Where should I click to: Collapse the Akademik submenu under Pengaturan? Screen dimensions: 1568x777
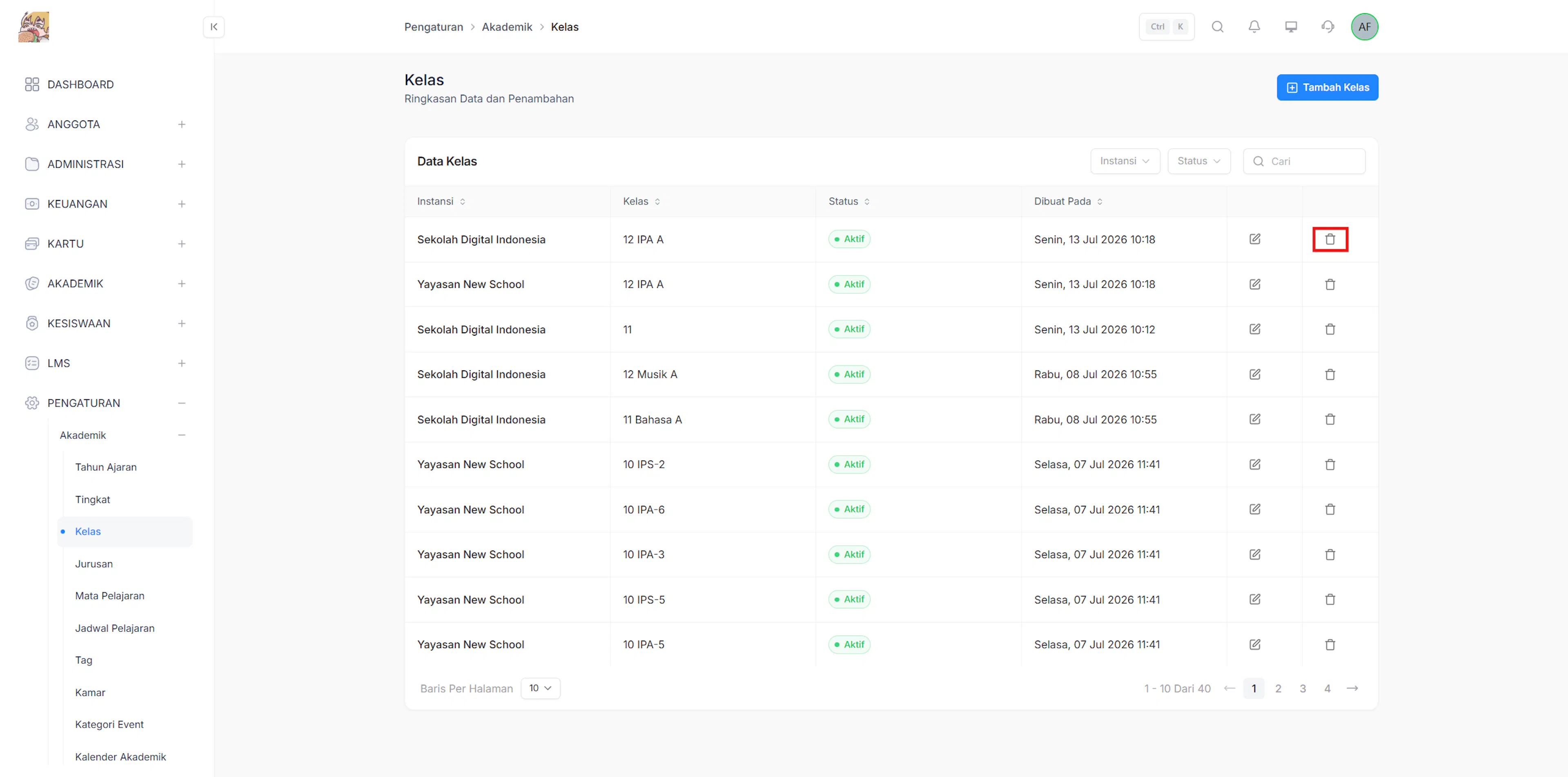(181, 435)
